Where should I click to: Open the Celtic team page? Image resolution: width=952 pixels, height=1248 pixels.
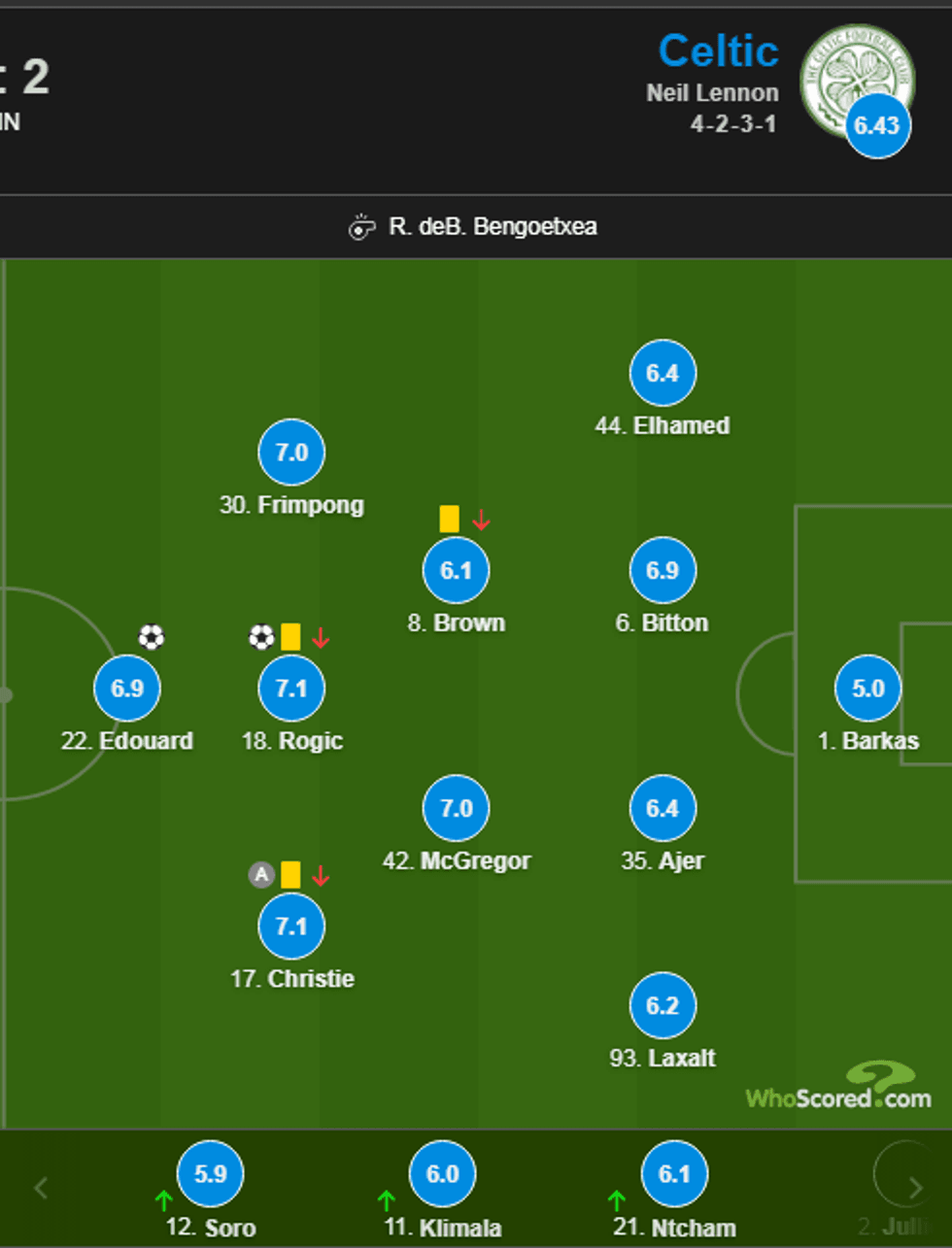pos(719,51)
